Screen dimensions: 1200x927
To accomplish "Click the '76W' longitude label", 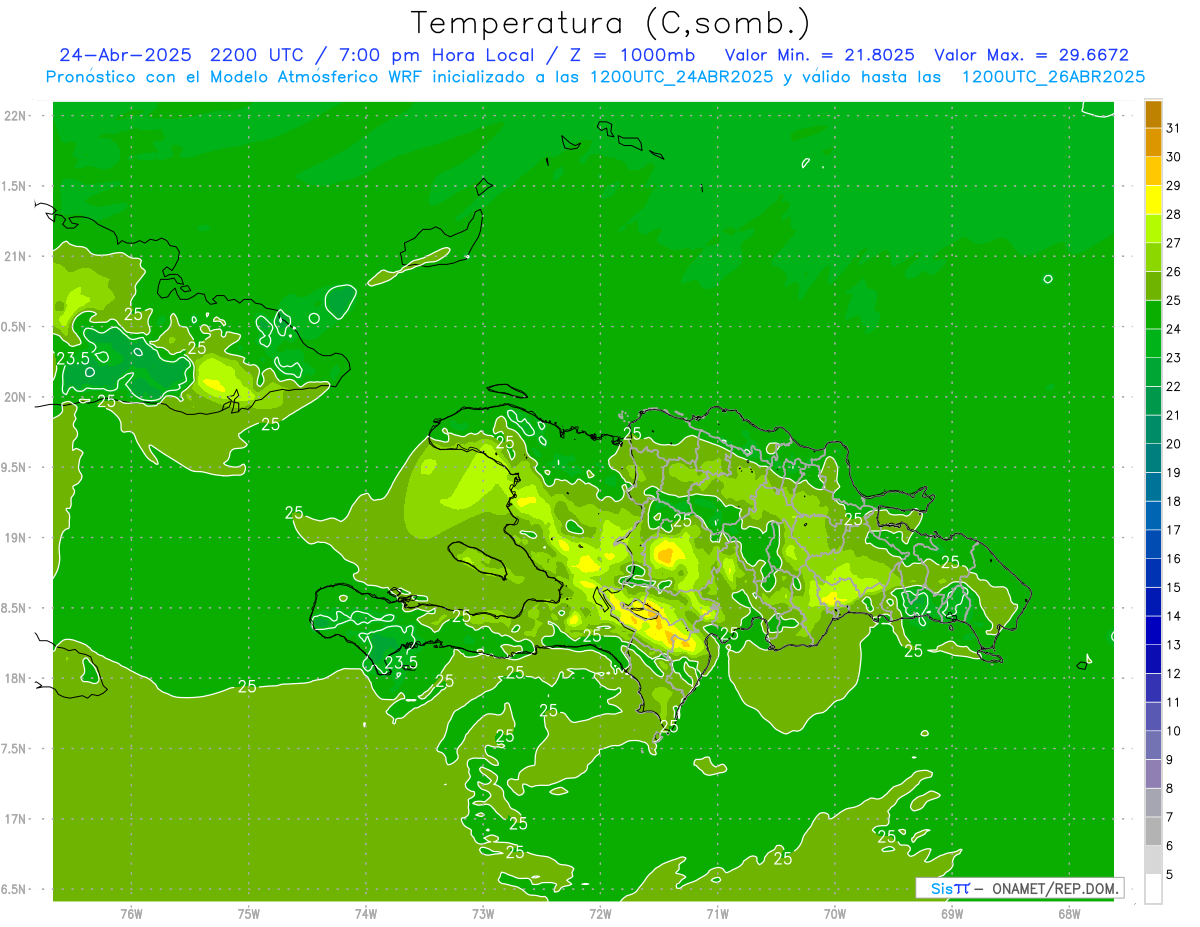I will pyautogui.click(x=131, y=913).
